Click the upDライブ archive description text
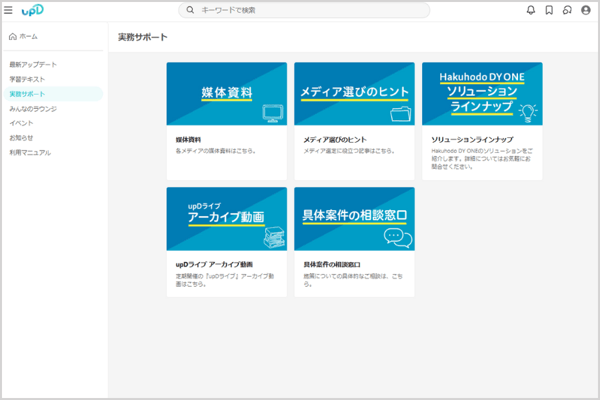 click(x=225, y=280)
